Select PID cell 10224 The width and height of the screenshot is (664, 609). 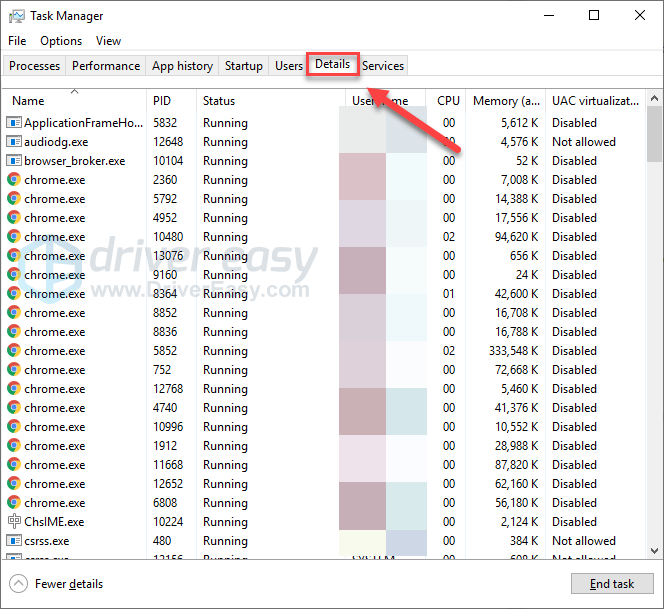pos(168,522)
